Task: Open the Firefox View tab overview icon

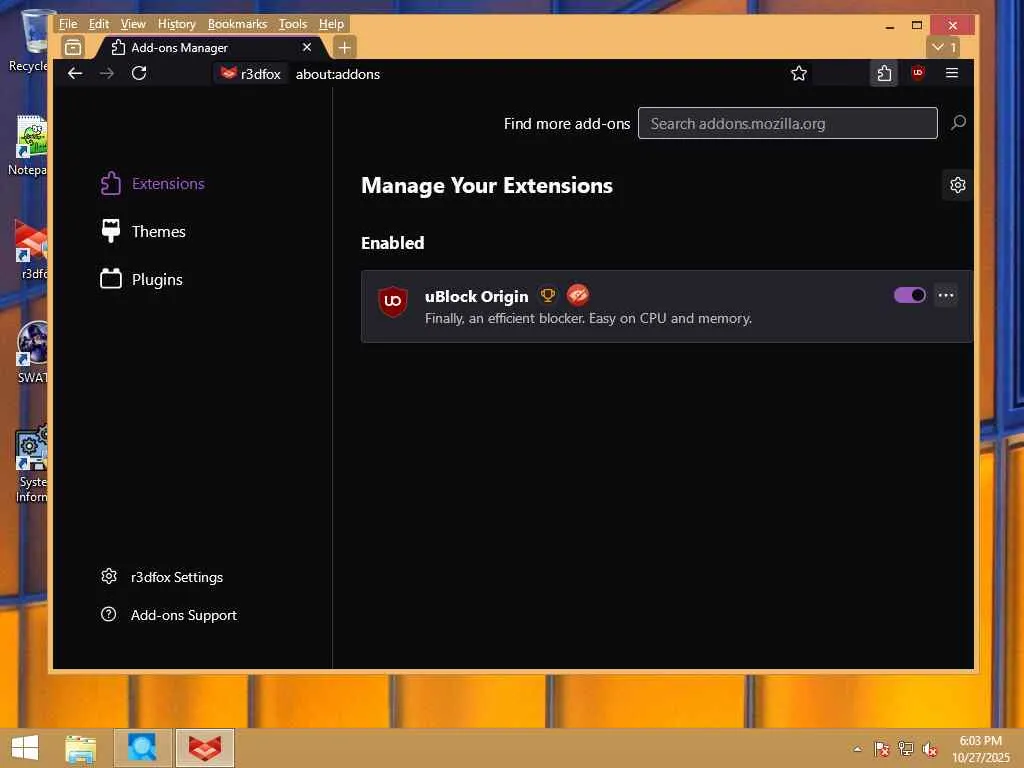Action: tap(73, 47)
